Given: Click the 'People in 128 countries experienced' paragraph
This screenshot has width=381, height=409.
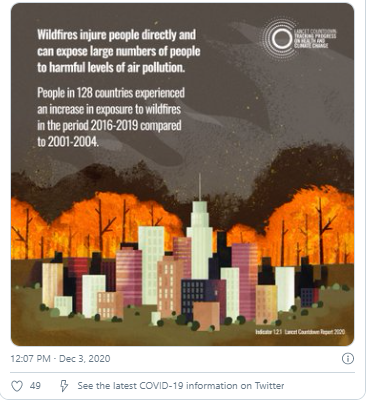Looking at the screenshot, I should point(111,117).
